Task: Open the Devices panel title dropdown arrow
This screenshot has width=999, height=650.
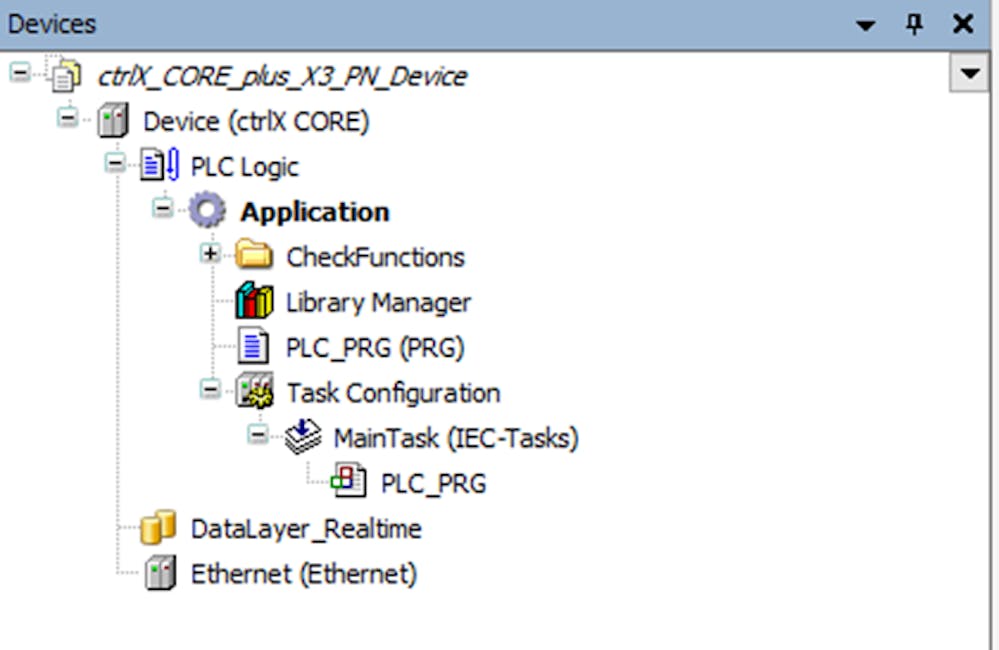Action: pyautogui.click(x=865, y=25)
